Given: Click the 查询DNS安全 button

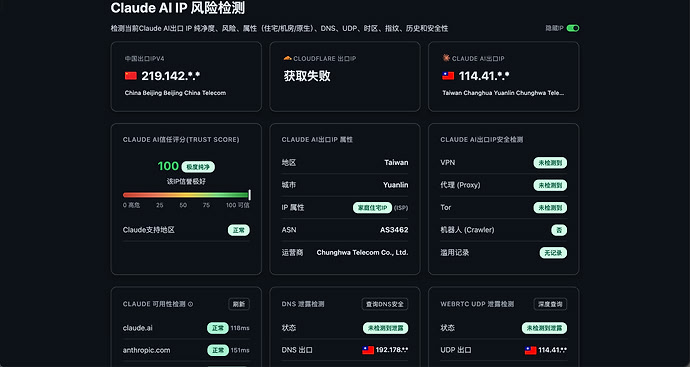Looking at the screenshot, I should pos(385,304).
